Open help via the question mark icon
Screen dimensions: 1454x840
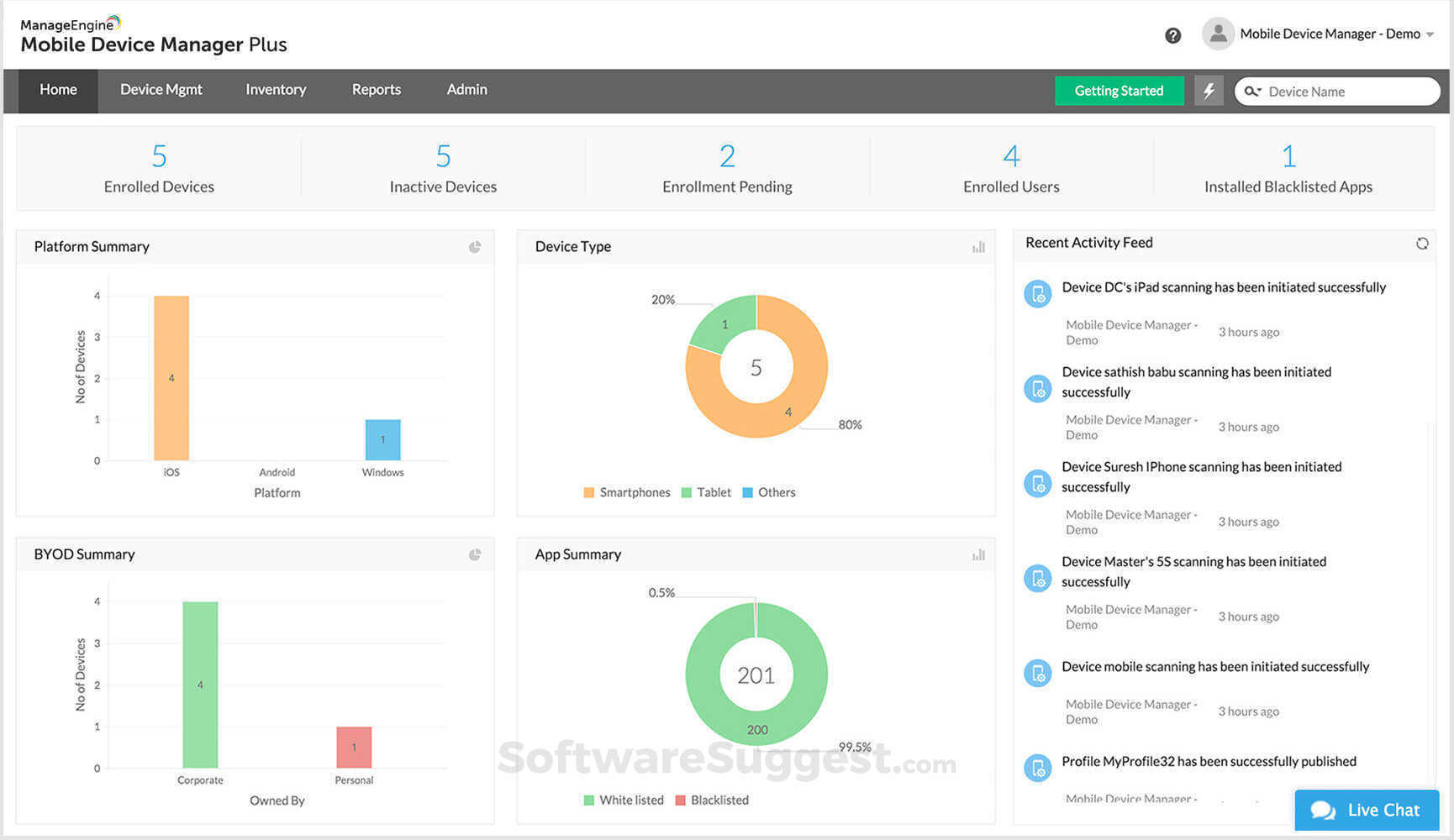(1172, 35)
